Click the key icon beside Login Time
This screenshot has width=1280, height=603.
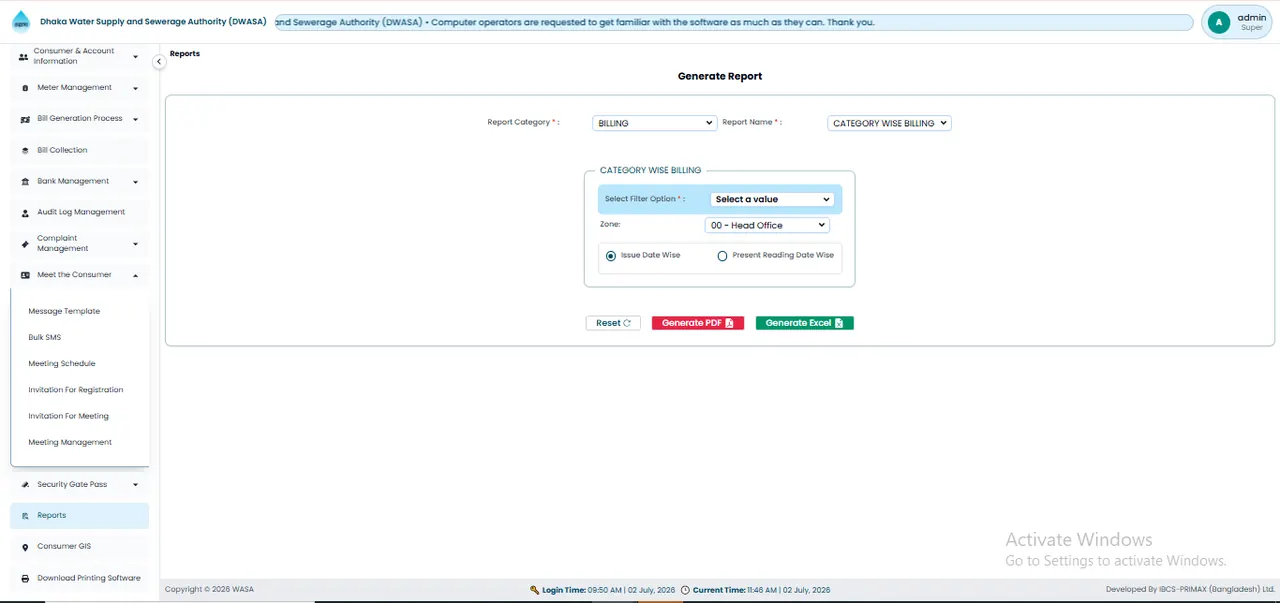tap(535, 590)
